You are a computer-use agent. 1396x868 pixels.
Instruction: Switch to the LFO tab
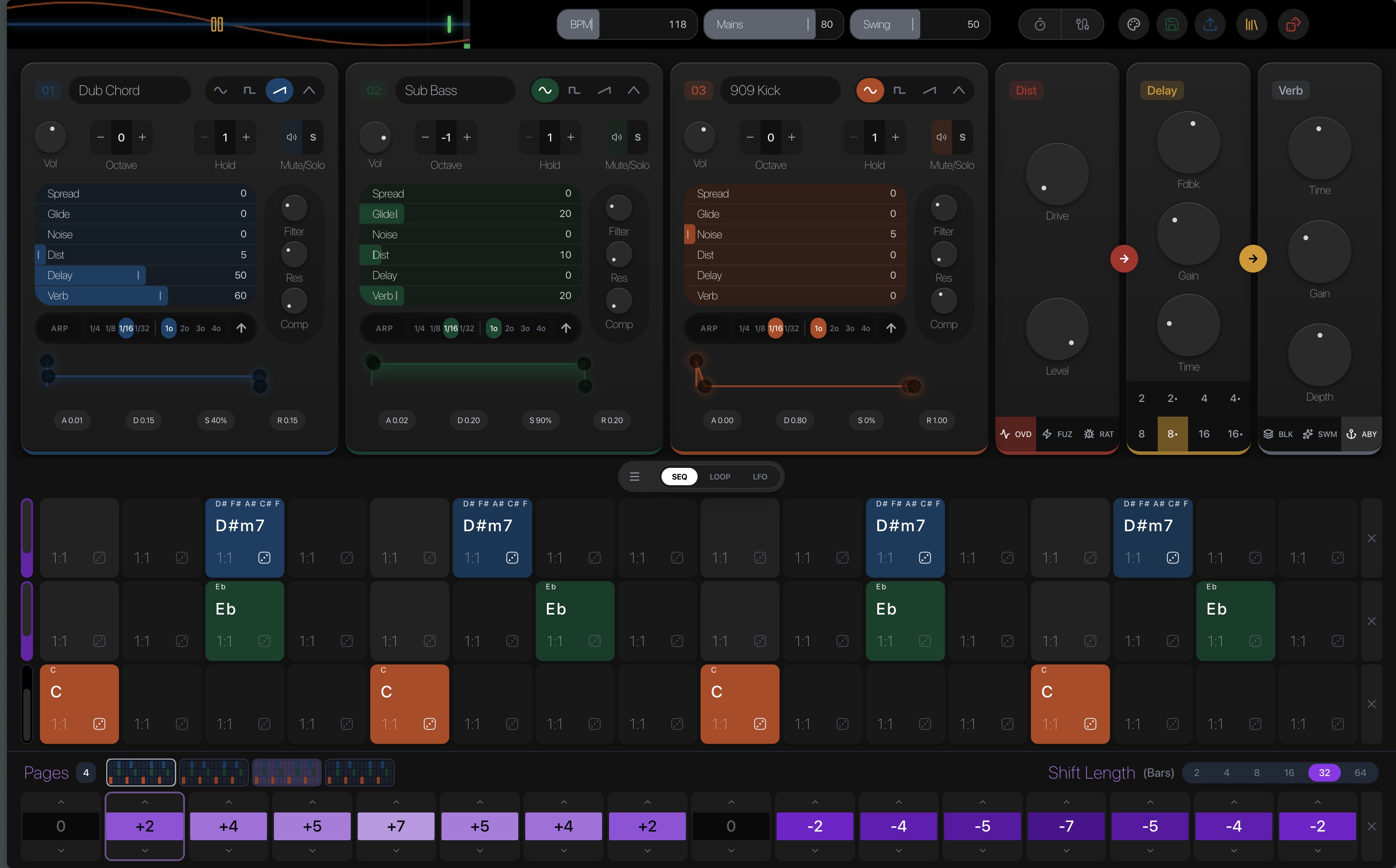[760, 477]
